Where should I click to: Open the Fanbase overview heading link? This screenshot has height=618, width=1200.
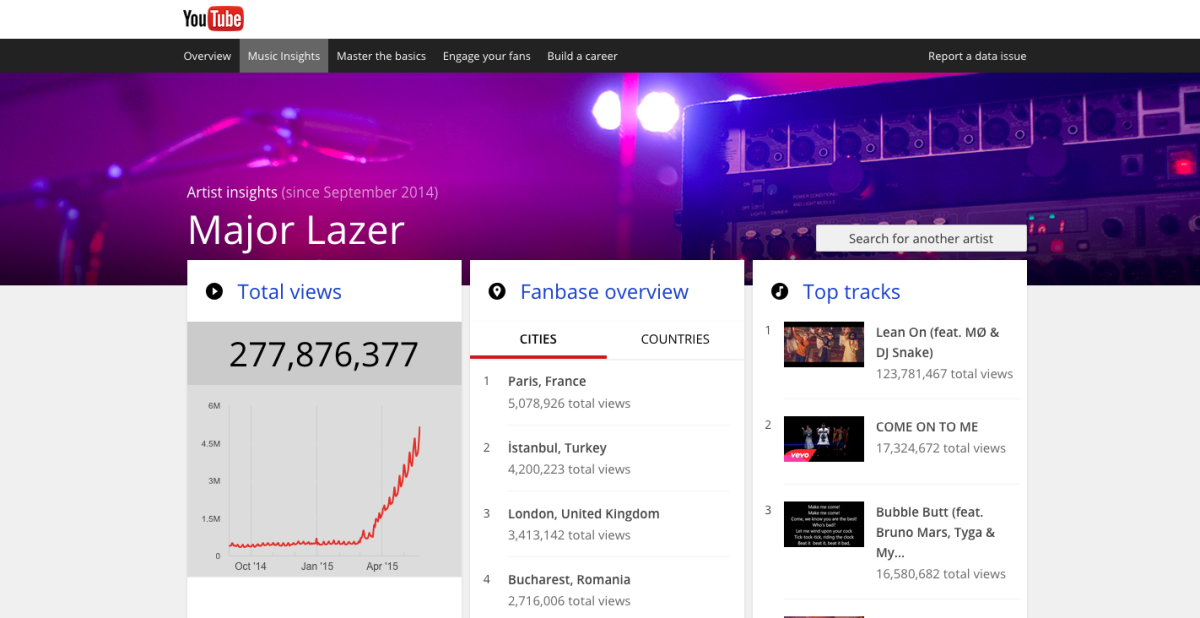coord(604,292)
